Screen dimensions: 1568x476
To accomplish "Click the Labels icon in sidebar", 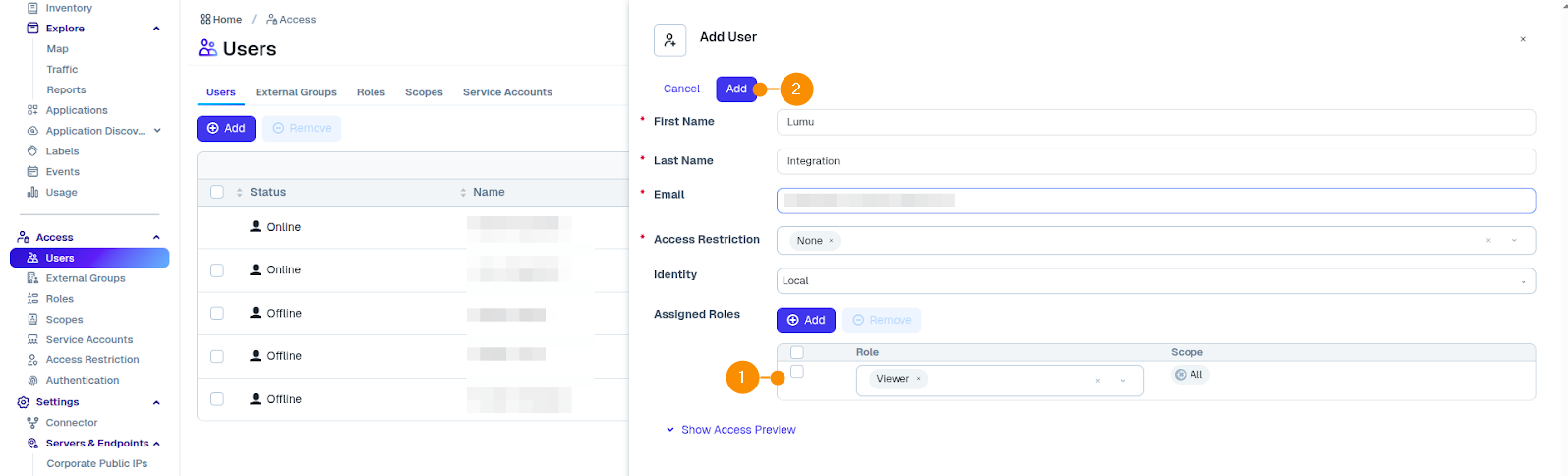I will pos(32,151).
